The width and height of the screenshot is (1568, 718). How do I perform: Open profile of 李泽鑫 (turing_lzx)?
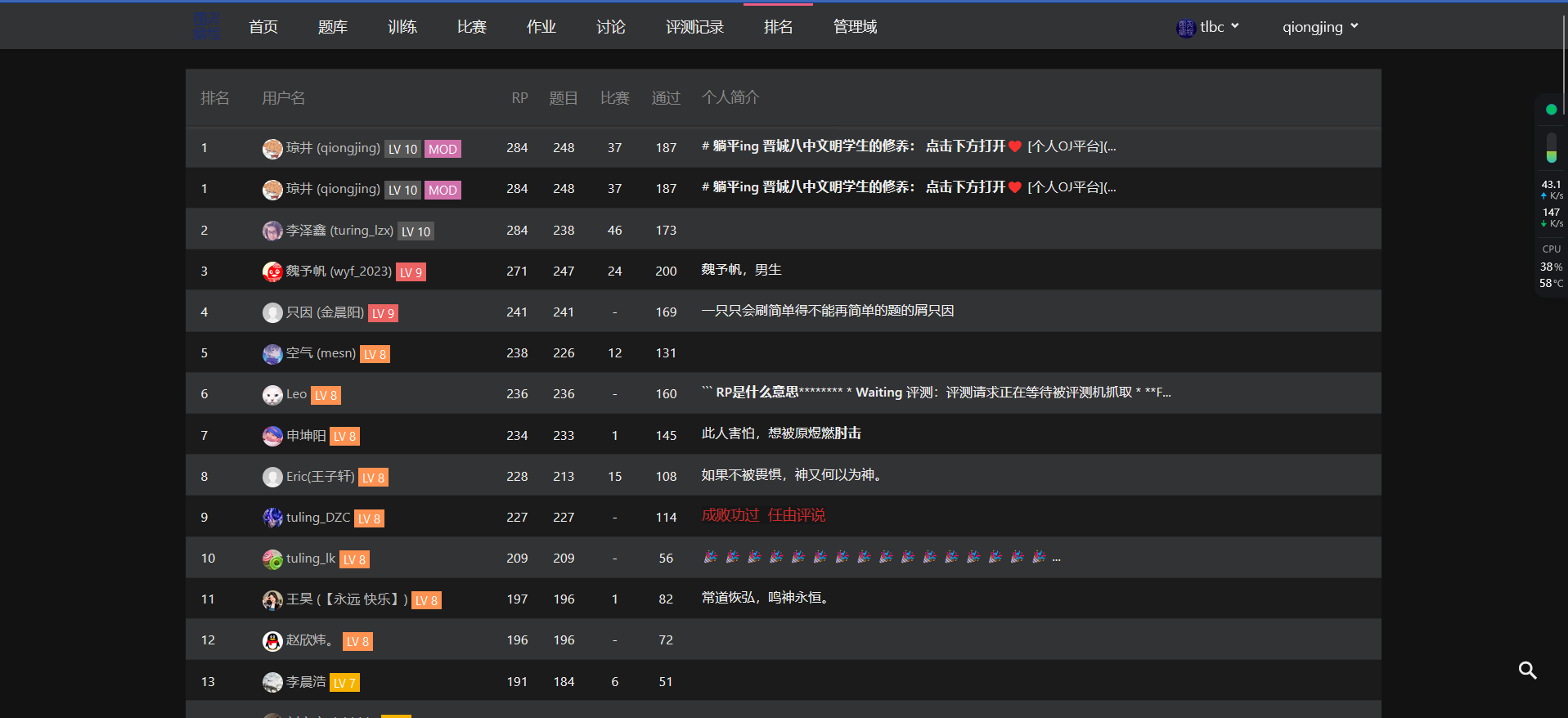pyautogui.click(x=339, y=231)
